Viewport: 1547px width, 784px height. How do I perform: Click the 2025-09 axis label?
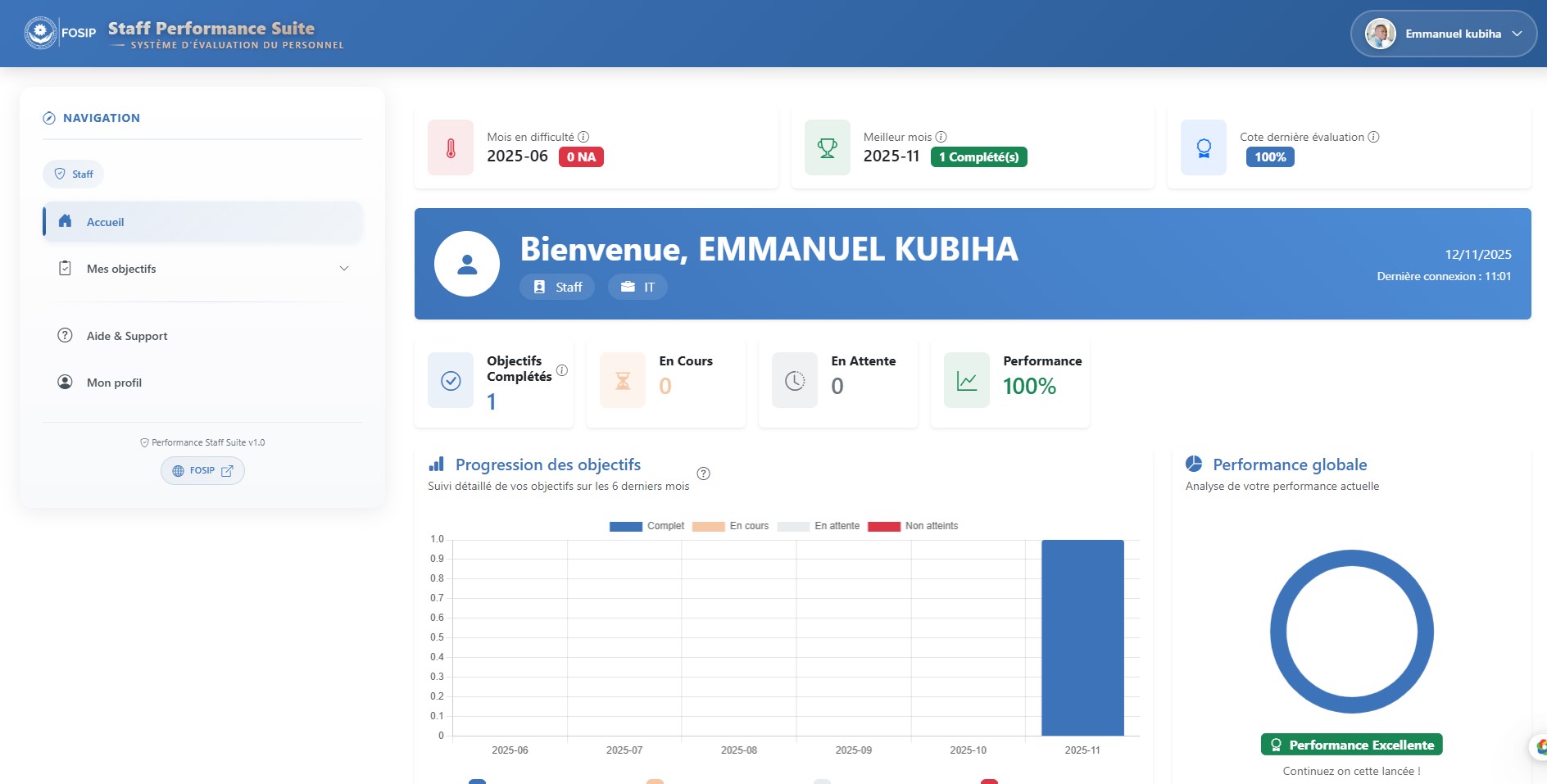coord(853,750)
